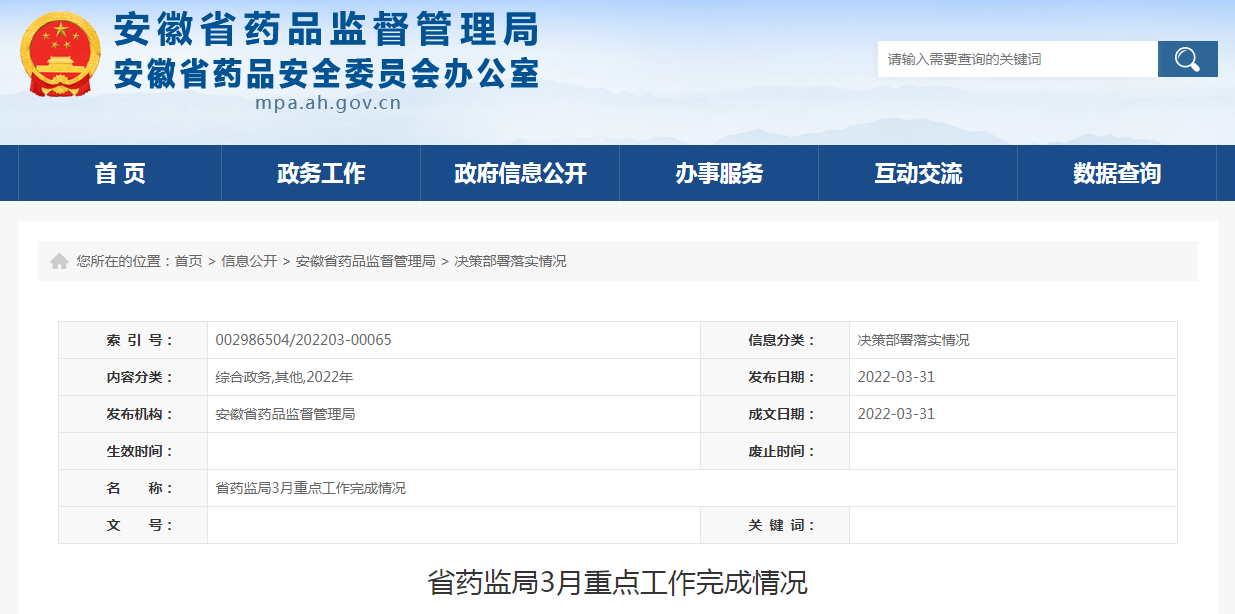Image resolution: width=1235 pixels, height=614 pixels.
Task: Click the home icon in breadcrumb
Action: [59, 261]
